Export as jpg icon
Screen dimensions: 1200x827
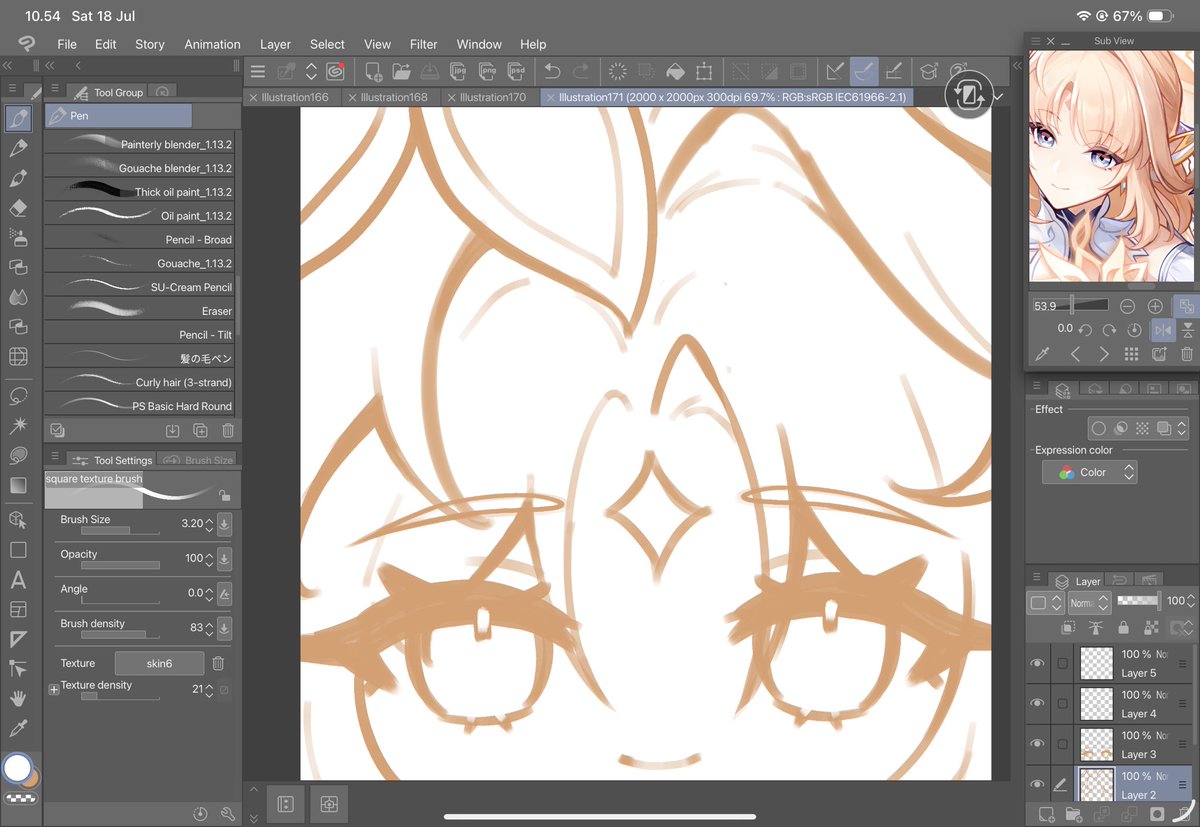click(x=459, y=71)
